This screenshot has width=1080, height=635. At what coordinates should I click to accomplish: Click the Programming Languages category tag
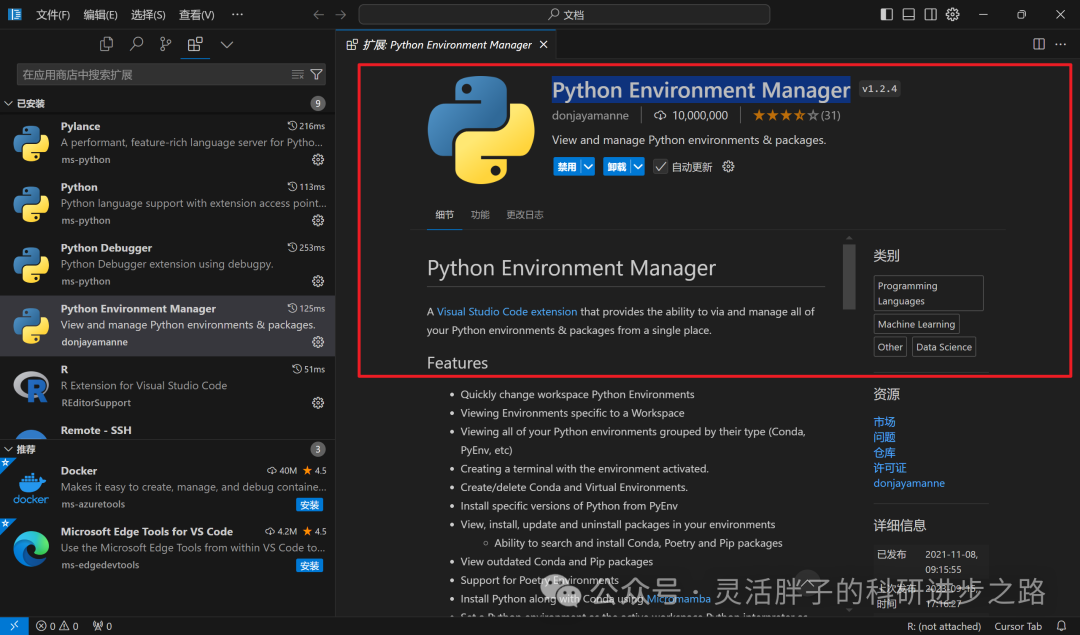[x=928, y=293]
